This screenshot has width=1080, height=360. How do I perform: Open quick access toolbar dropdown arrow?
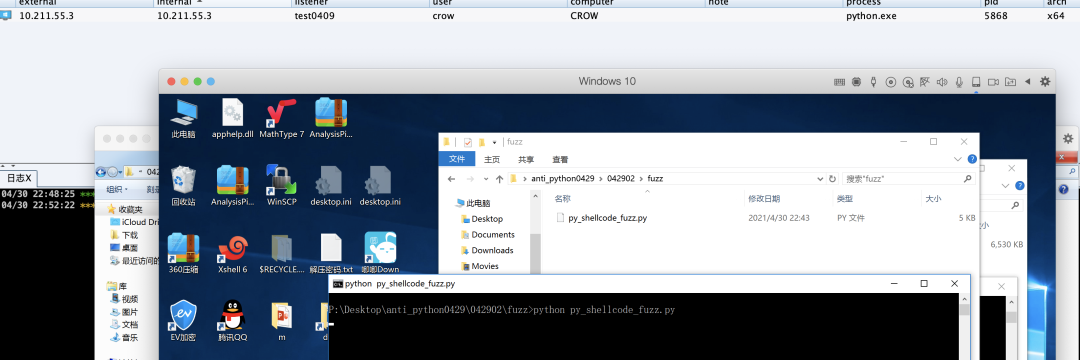tap(495, 142)
